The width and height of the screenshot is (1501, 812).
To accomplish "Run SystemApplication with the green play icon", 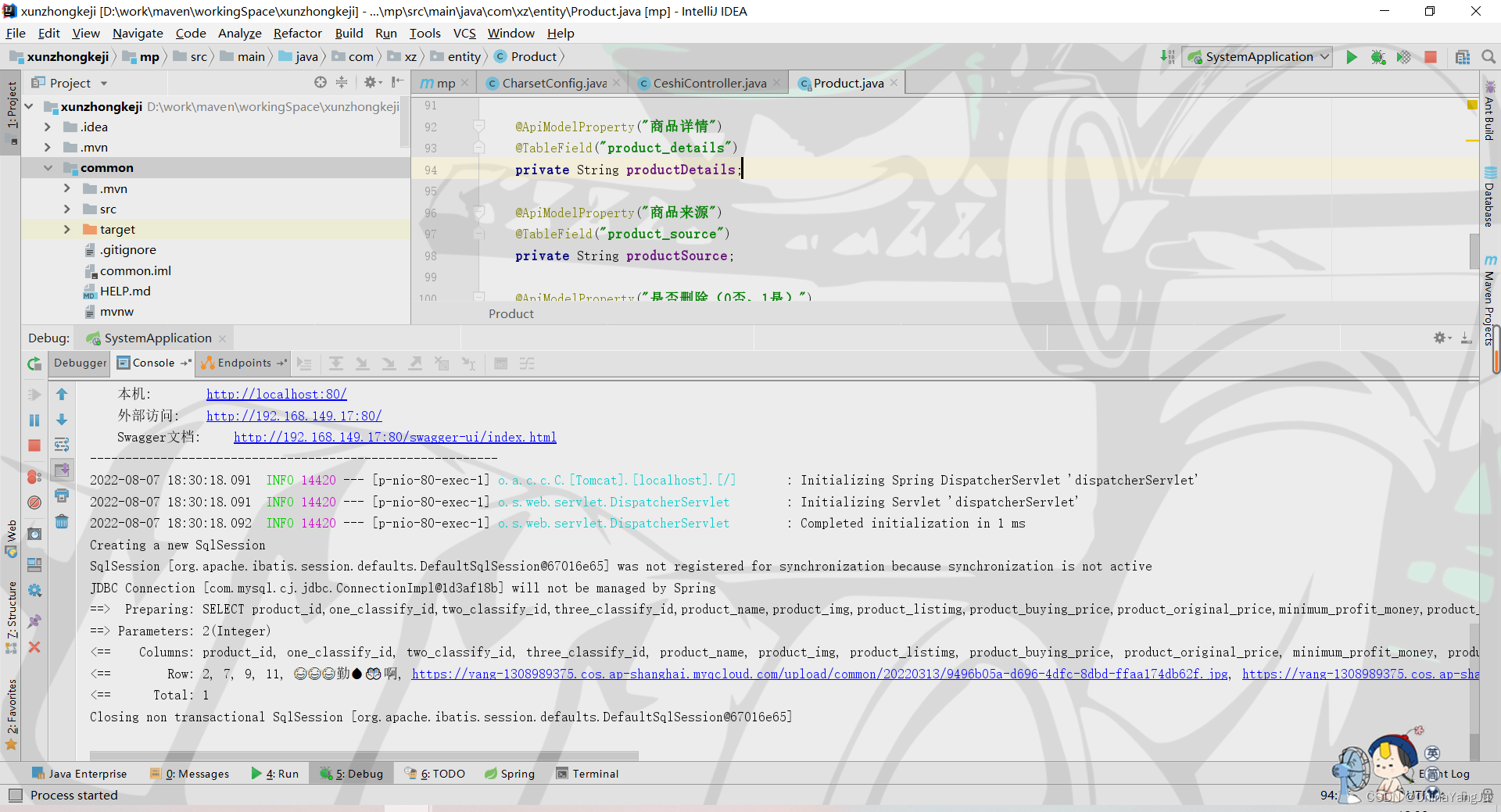I will (1352, 56).
